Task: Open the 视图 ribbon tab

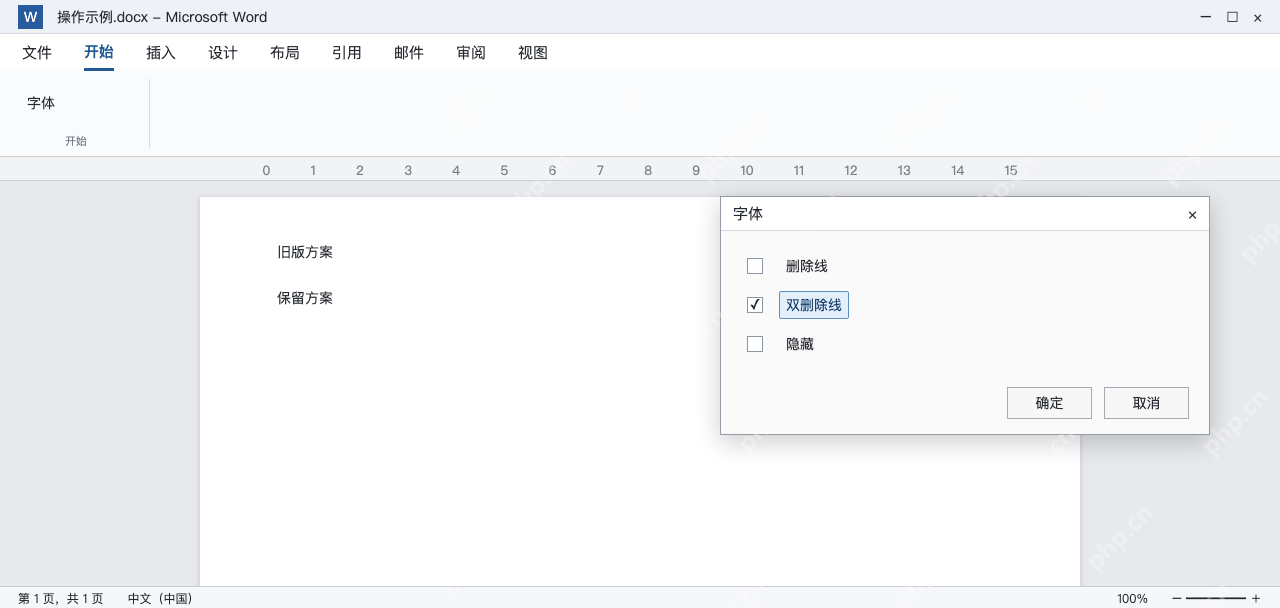Action: (x=533, y=53)
